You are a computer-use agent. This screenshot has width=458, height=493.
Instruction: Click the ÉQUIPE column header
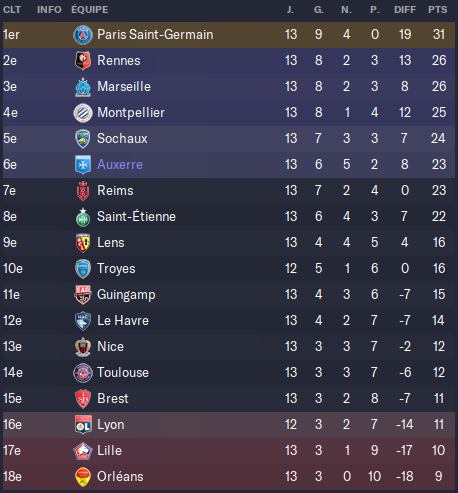(x=90, y=10)
